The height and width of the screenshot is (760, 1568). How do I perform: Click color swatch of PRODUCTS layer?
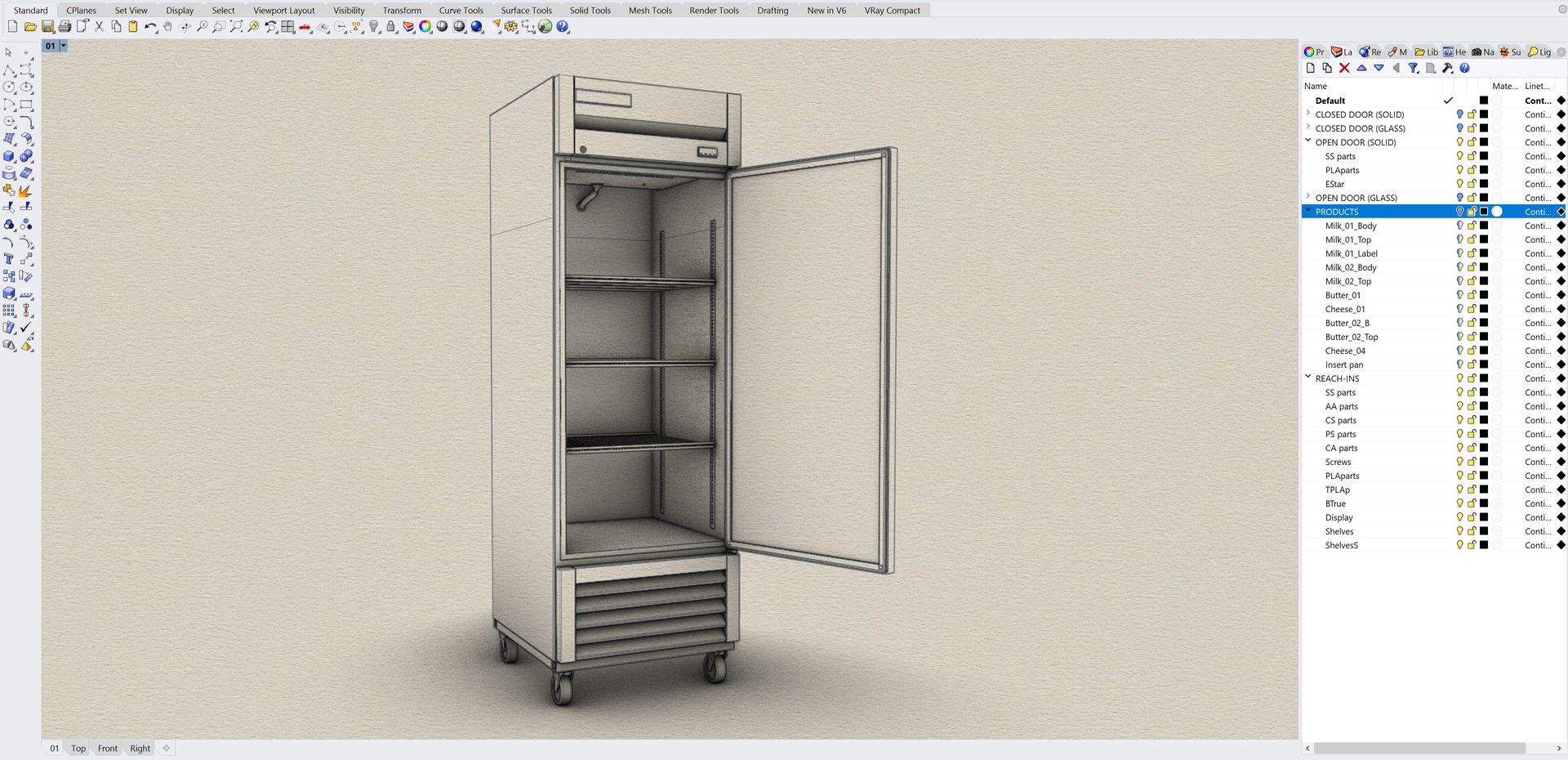[1484, 212]
